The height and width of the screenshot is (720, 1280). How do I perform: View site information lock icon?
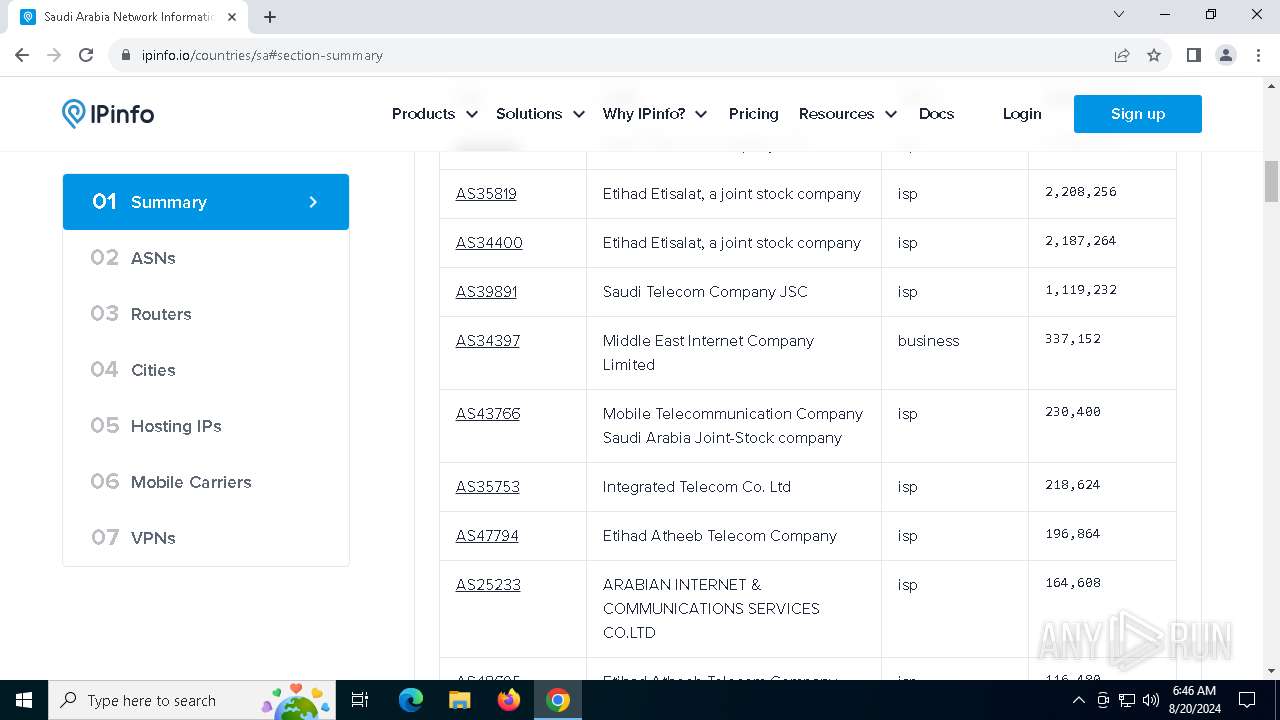[x=126, y=56]
